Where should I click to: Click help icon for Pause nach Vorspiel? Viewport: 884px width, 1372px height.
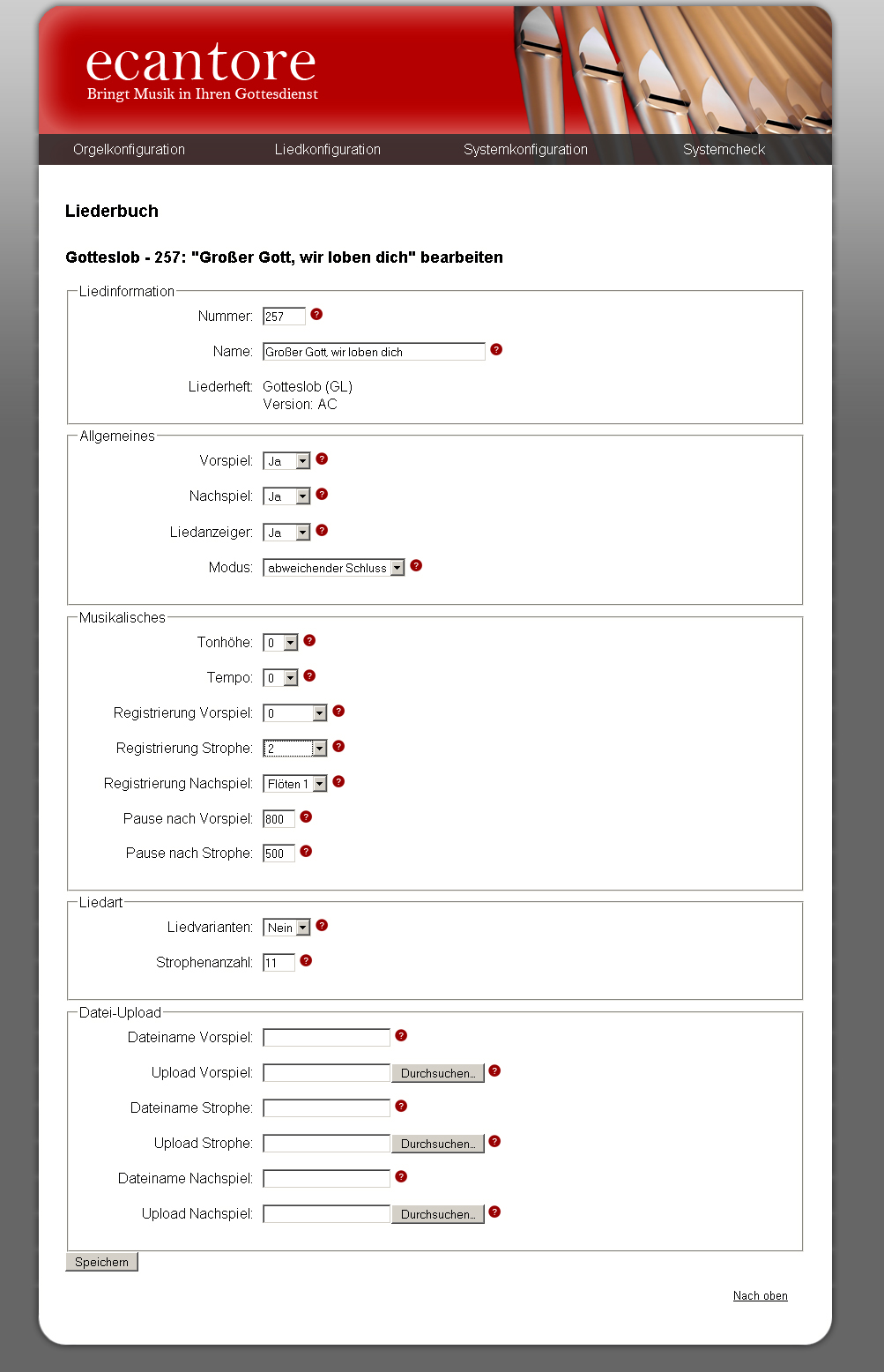coord(306,817)
